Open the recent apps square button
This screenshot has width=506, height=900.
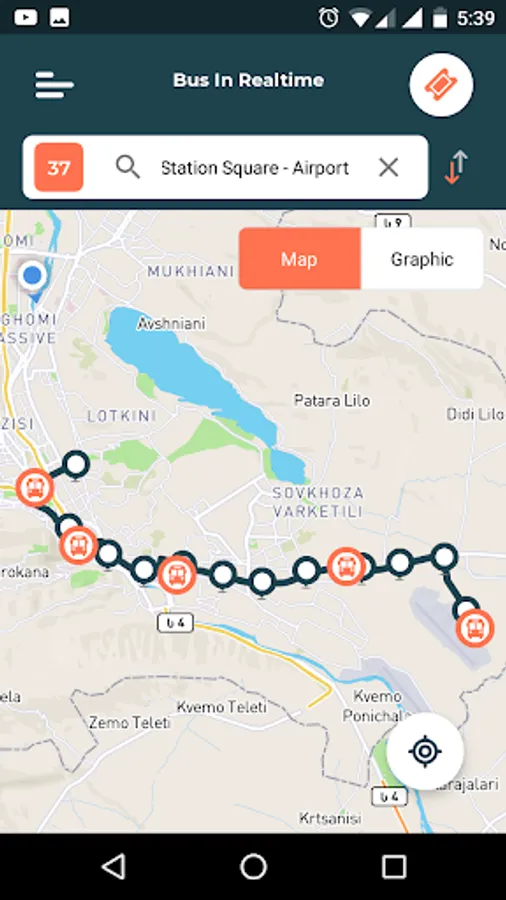[394, 866]
